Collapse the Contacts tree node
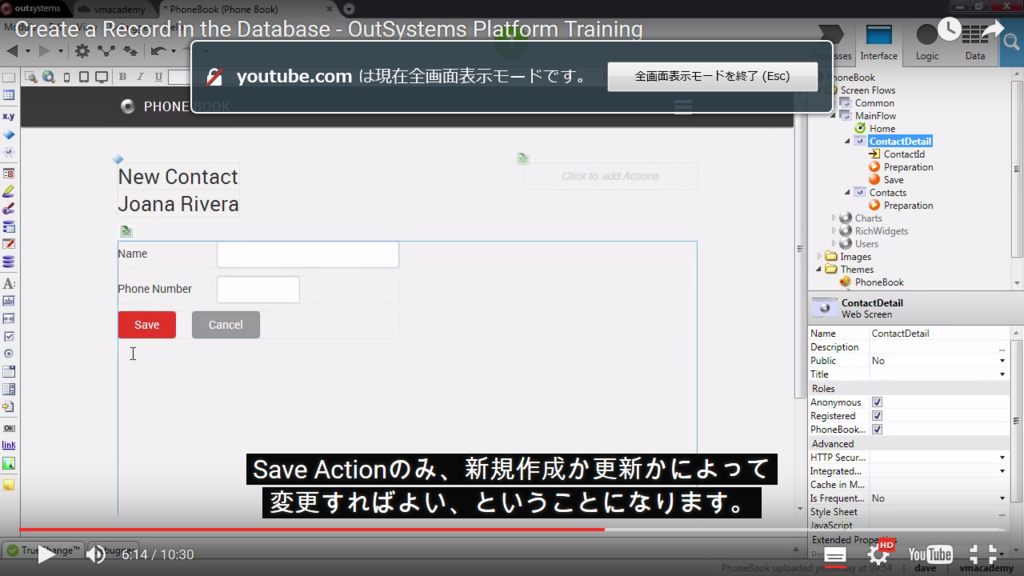Image resolution: width=1024 pixels, height=576 pixels. [x=848, y=193]
